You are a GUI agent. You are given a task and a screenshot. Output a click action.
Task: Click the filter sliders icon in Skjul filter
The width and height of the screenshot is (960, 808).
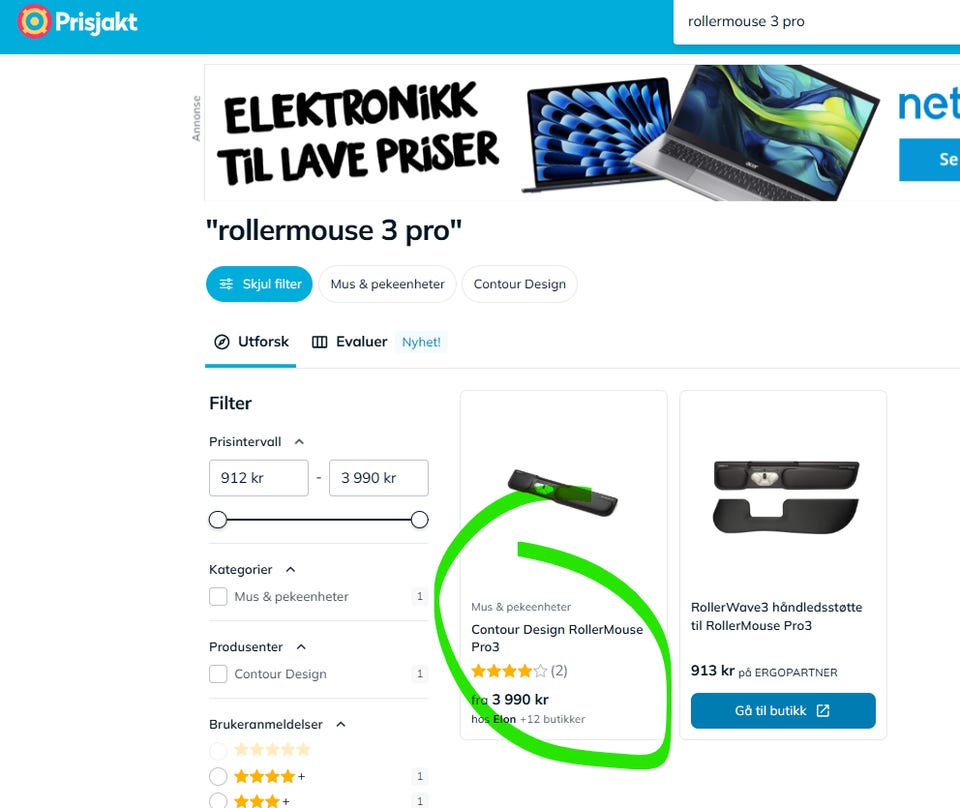click(x=227, y=284)
